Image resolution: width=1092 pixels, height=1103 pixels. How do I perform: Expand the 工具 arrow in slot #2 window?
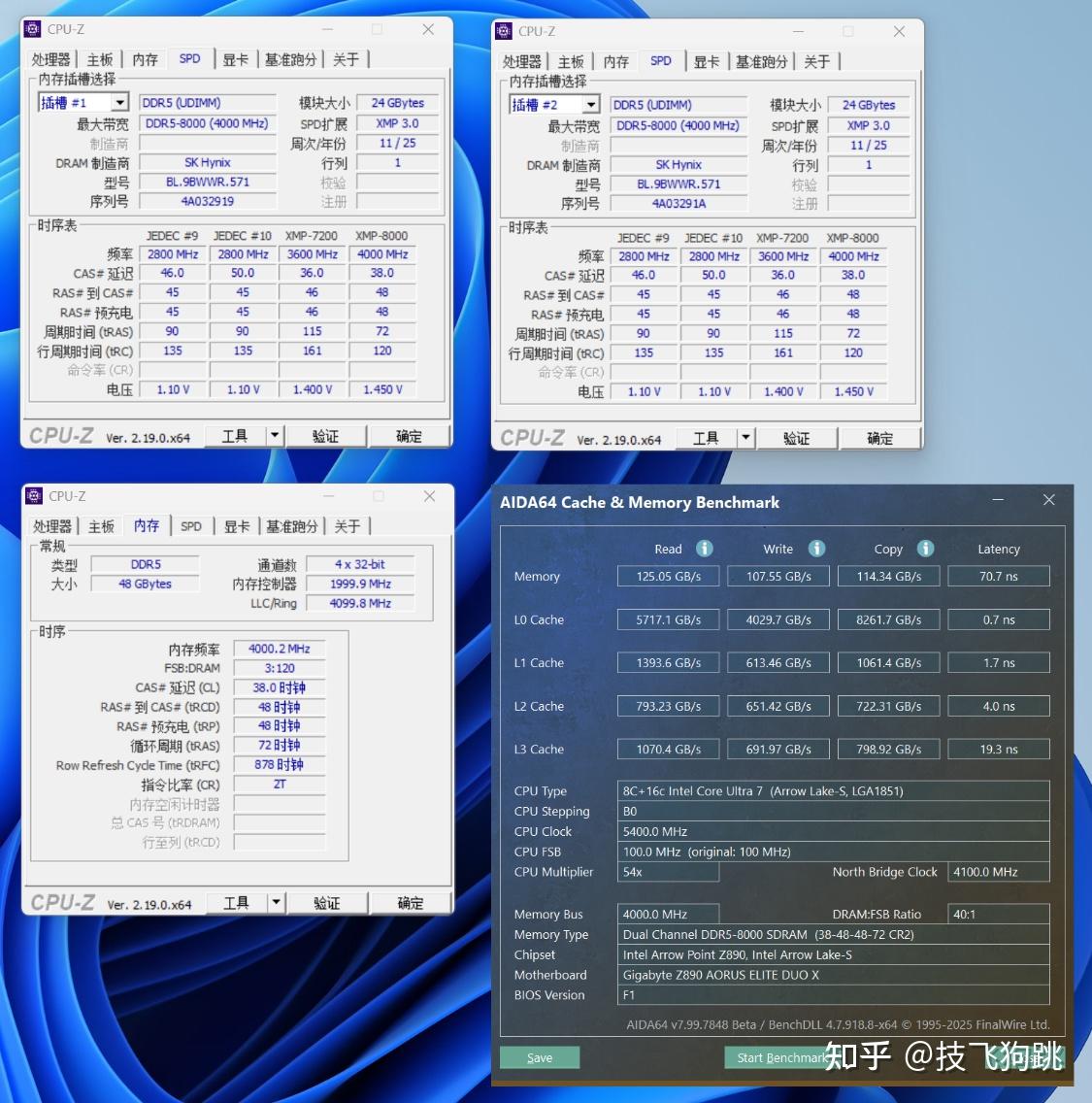[x=746, y=438]
